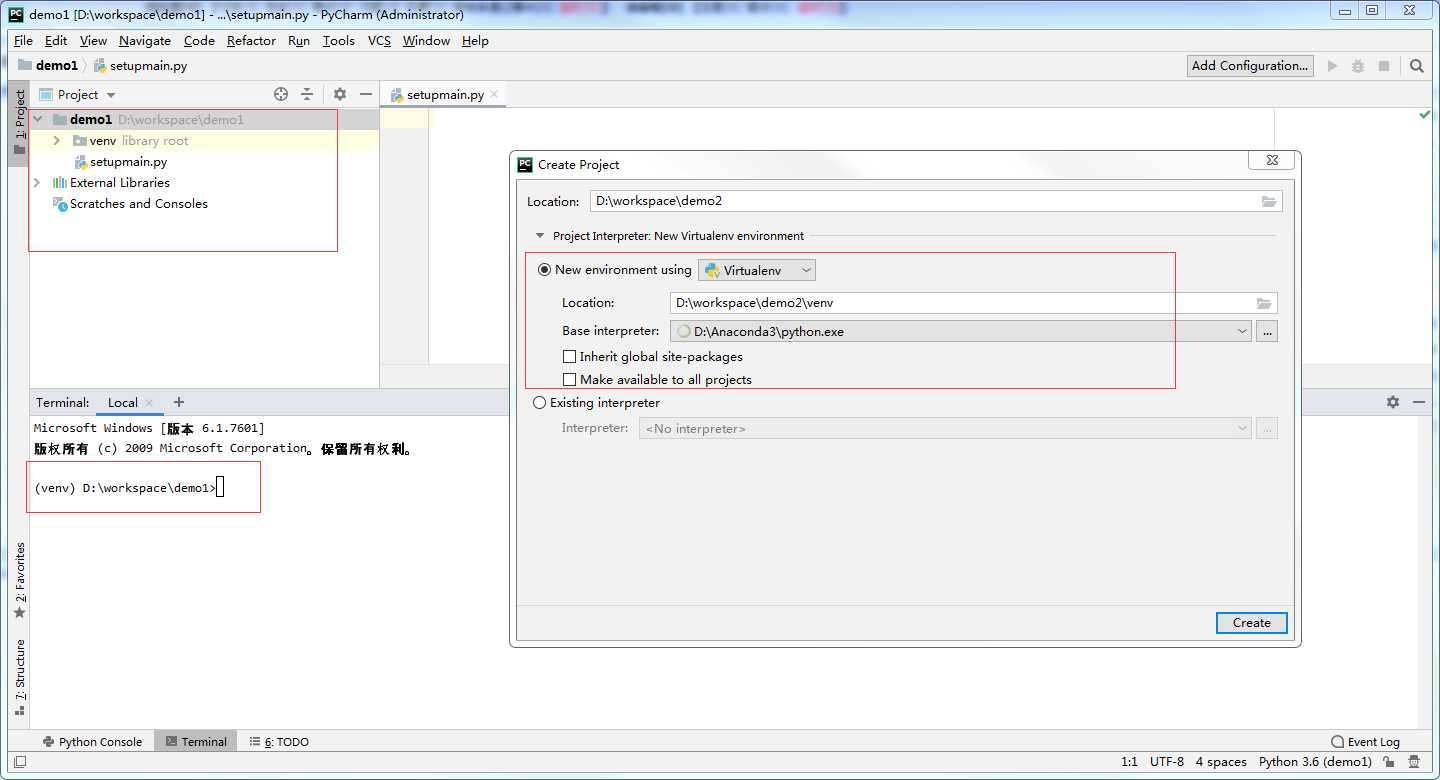Click the PyCharm logo in Create Project dialog title
The width and height of the screenshot is (1440, 780).
[x=525, y=164]
